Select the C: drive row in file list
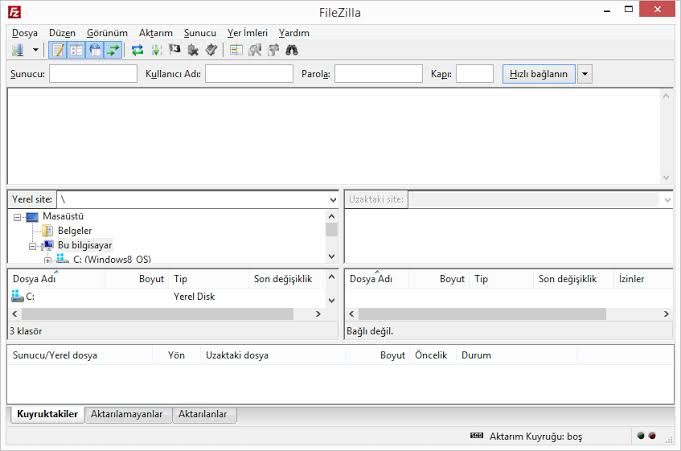This screenshot has height=451, width=681. tap(167, 297)
